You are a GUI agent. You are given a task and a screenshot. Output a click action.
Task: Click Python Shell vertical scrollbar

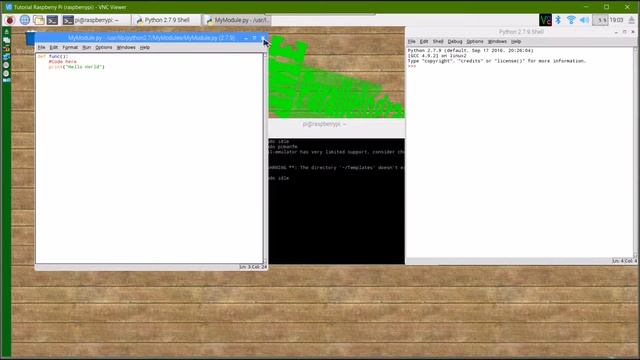point(636,152)
